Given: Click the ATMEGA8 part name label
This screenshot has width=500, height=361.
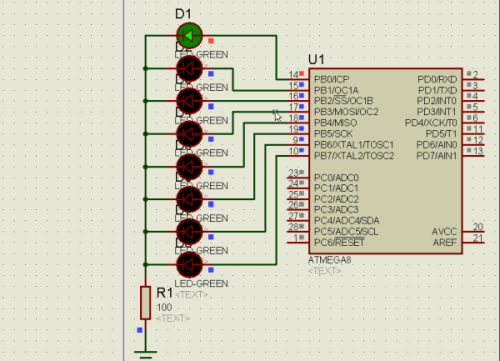Looking at the screenshot, I should click(330, 260).
